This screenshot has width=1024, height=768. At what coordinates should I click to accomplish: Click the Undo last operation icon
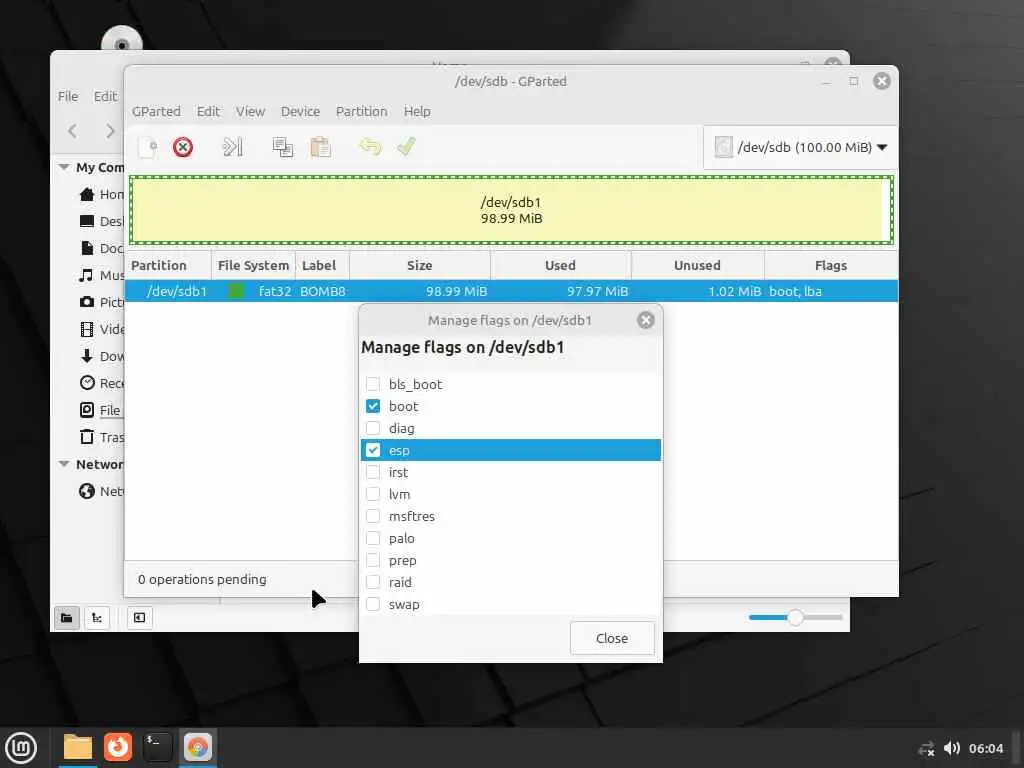pos(370,147)
